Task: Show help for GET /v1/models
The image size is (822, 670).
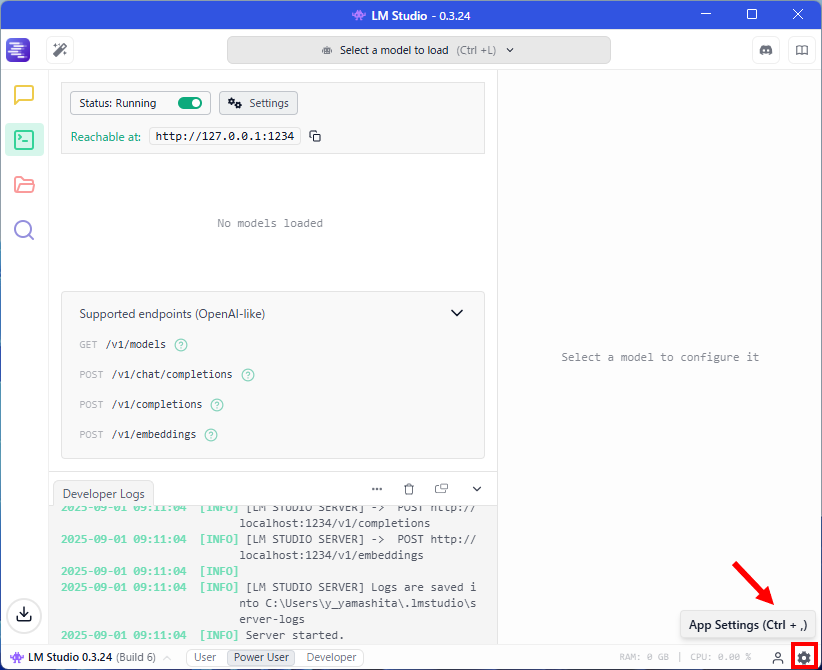Action: pyautogui.click(x=181, y=345)
